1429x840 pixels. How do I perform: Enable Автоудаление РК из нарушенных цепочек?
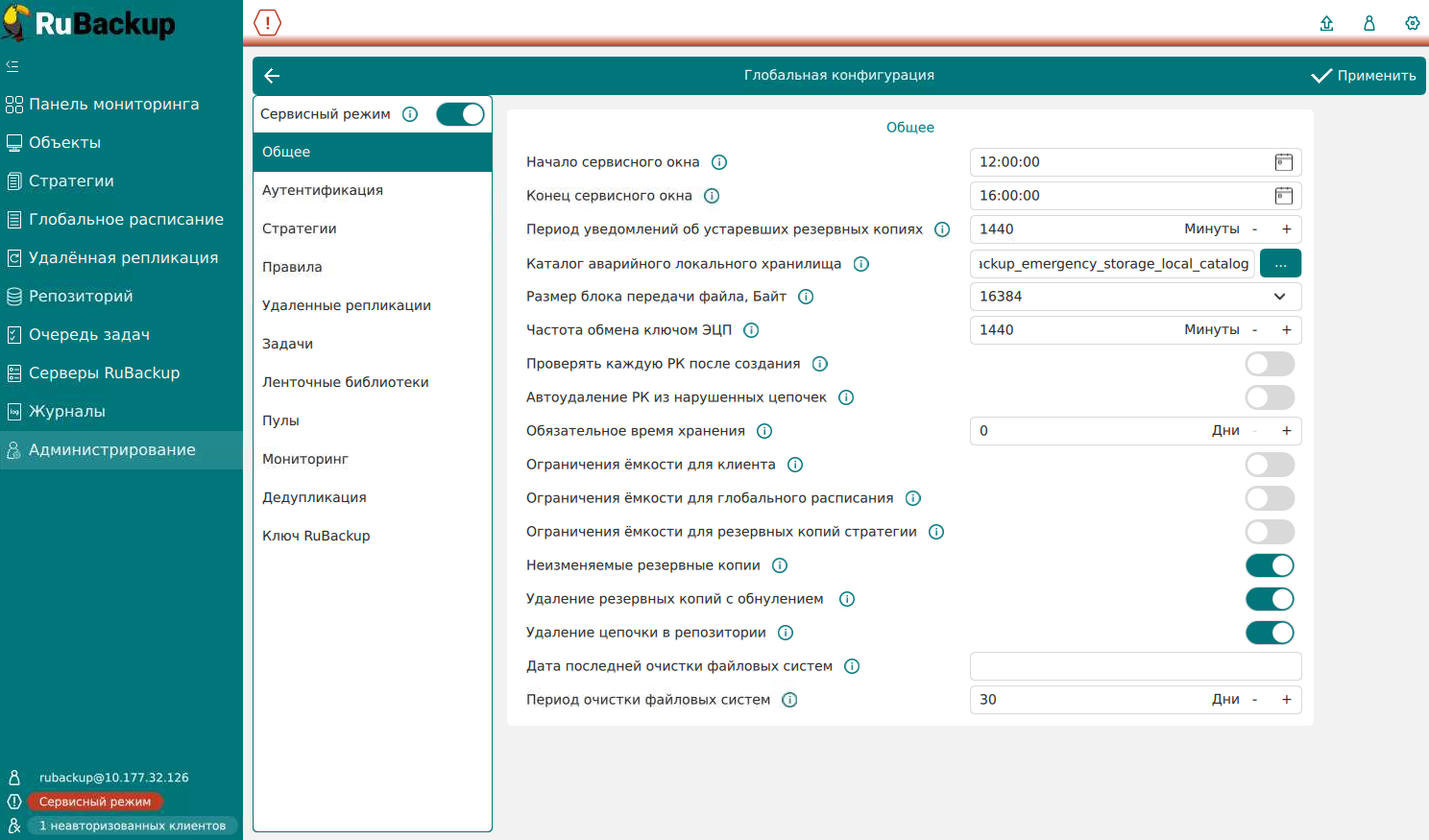point(1270,397)
